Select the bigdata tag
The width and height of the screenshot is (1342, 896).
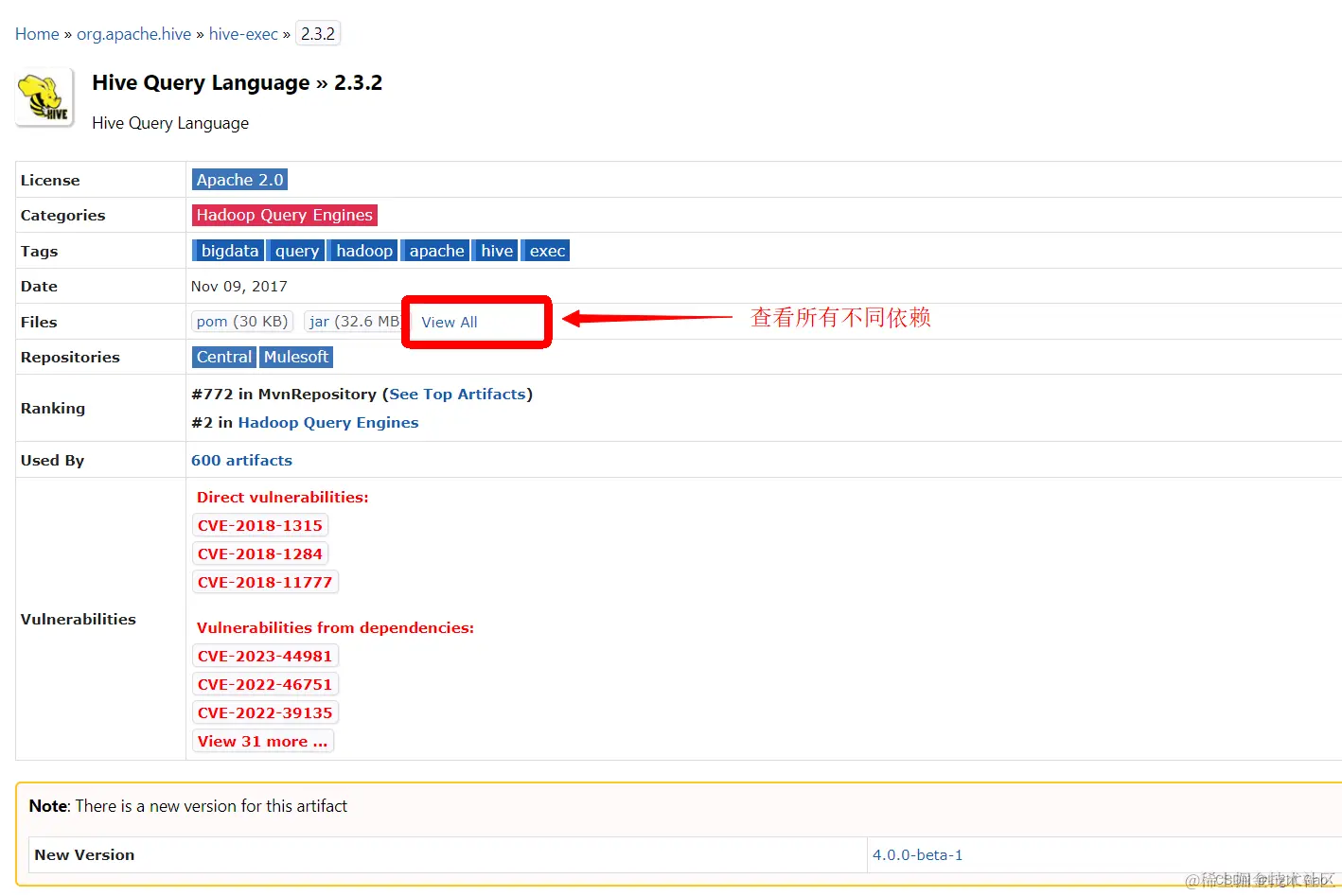(228, 251)
